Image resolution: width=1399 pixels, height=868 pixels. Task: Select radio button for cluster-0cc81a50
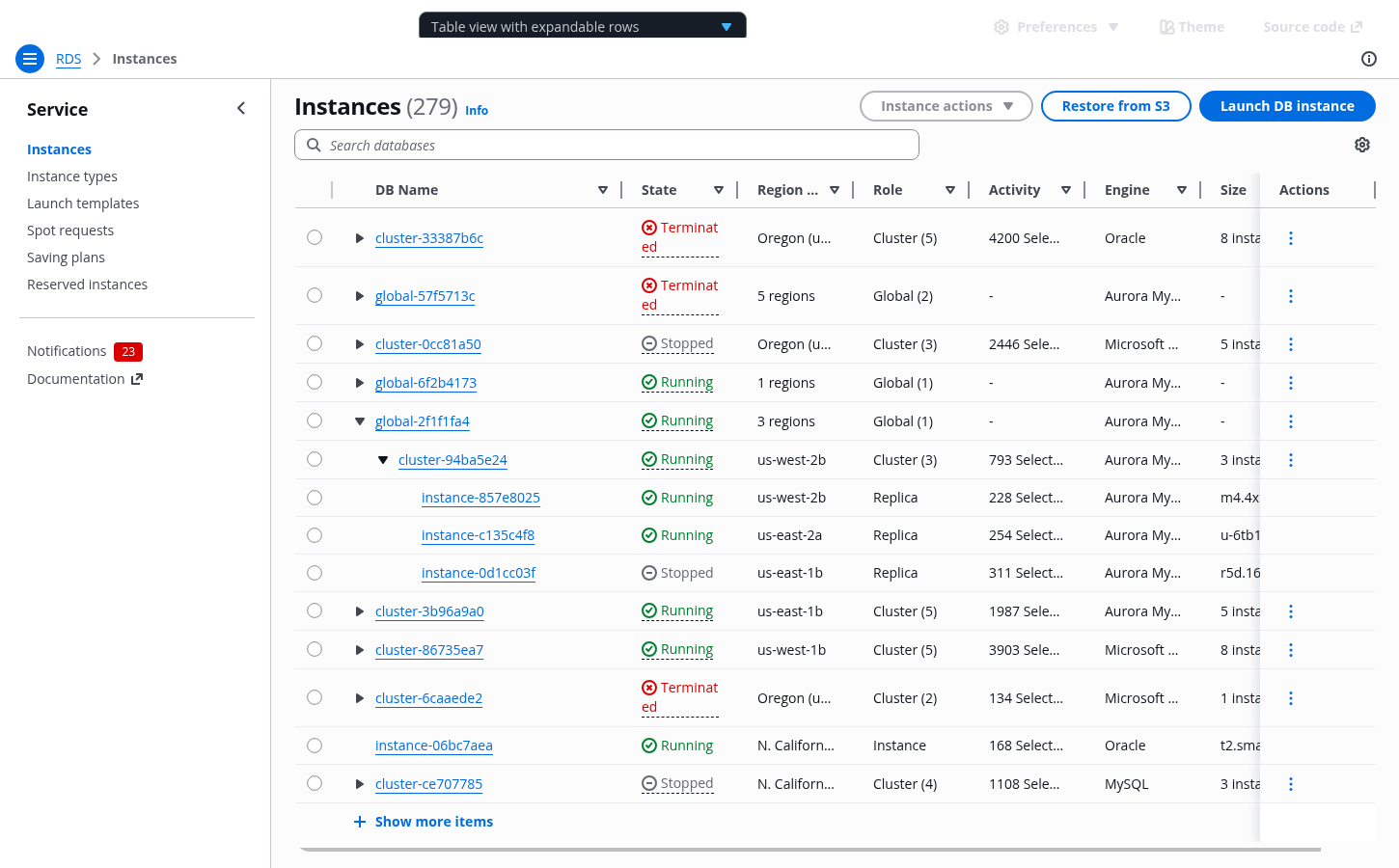point(315,343)
